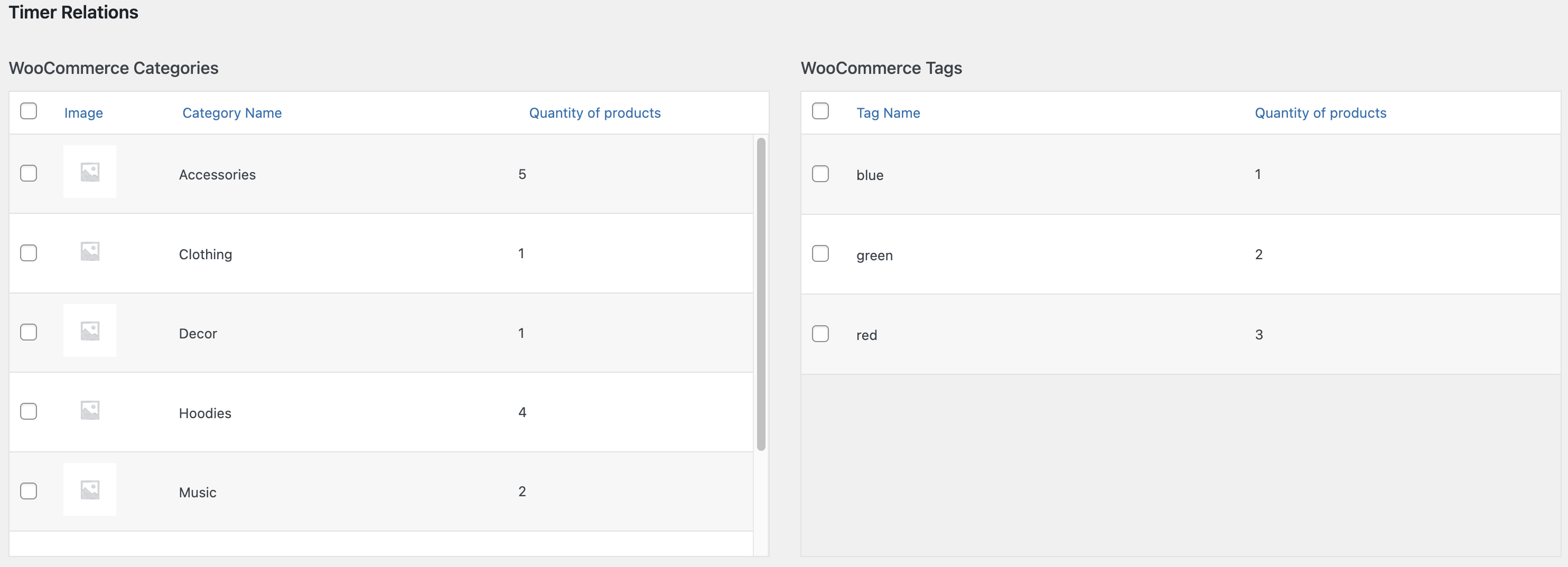Sort tags by Quantity of products
Screen dimensions: 1568x567
(x=1320, y=113)
